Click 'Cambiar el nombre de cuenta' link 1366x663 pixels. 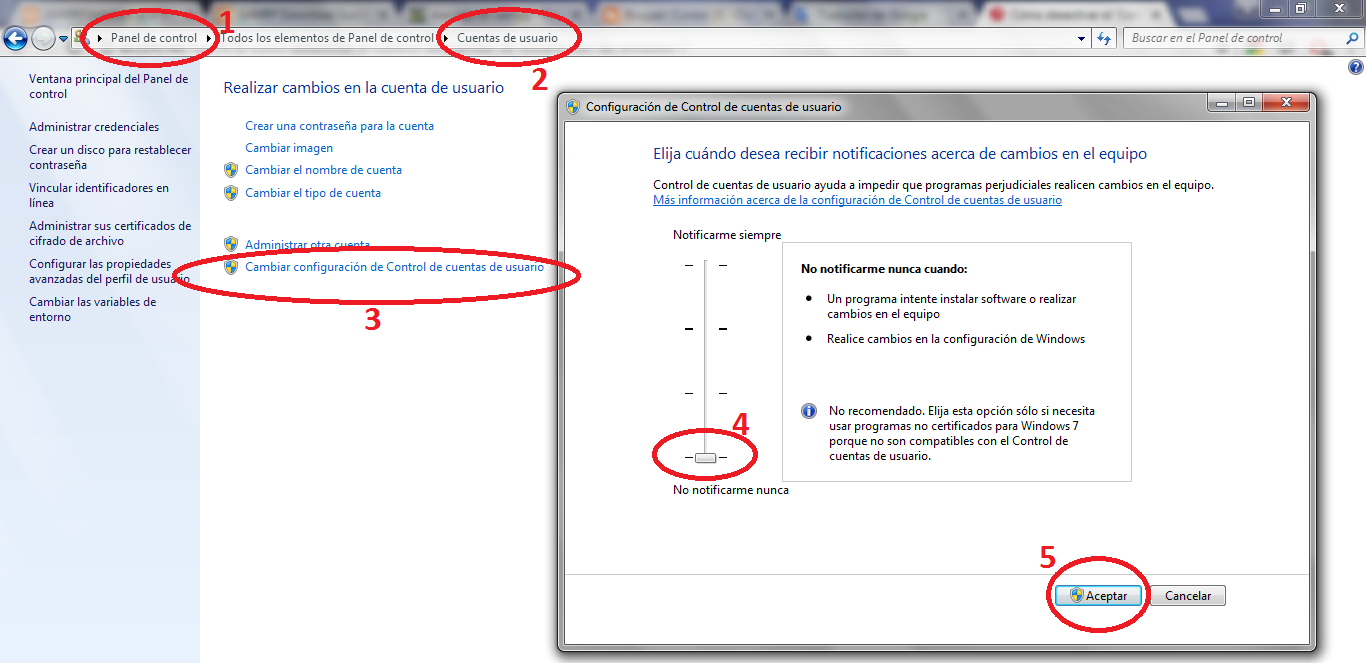(x=323, y=170)
